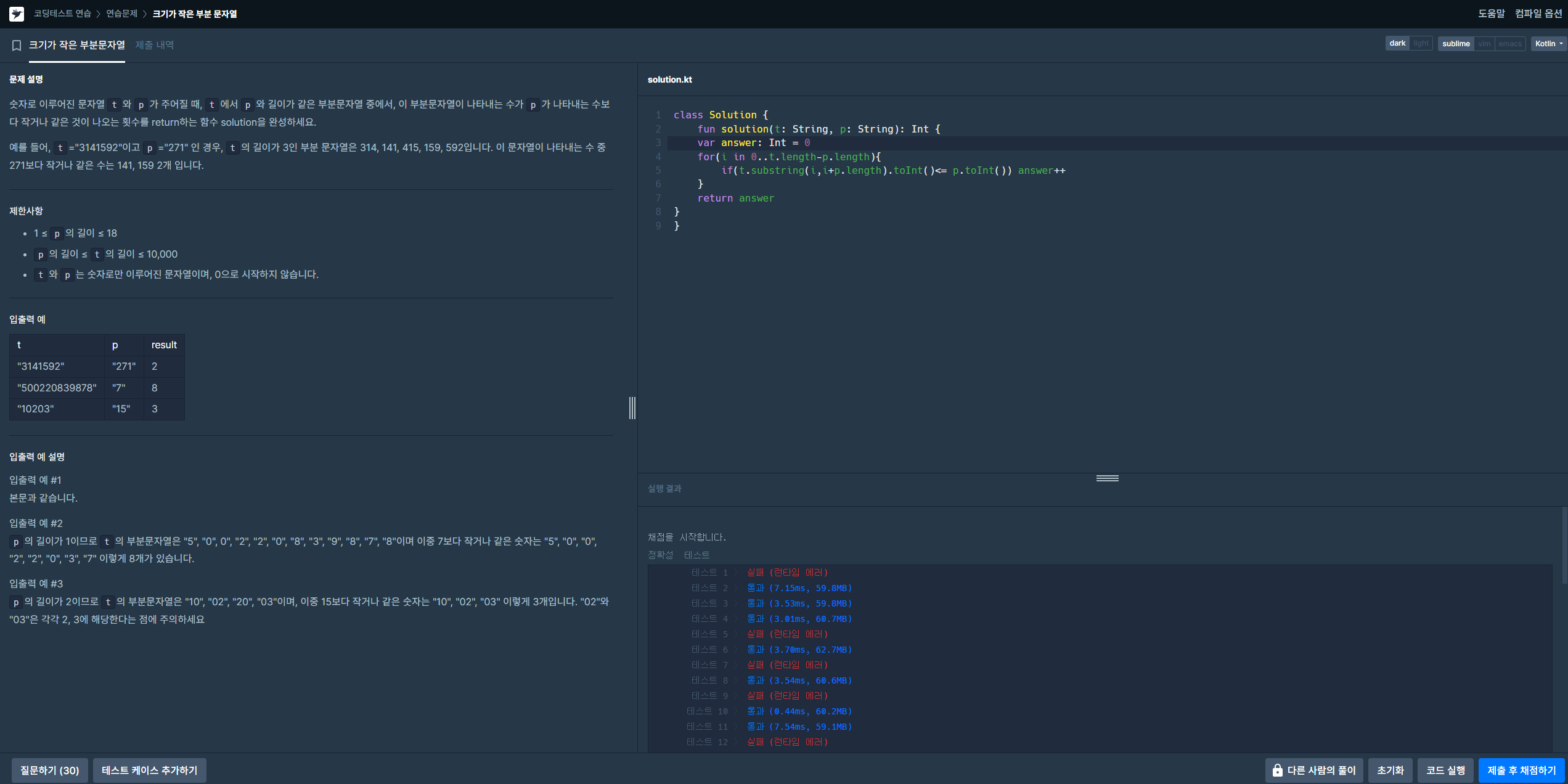1568x784 pixels.
Task: Select vim keybinding mode
Action: point(1484,43)
